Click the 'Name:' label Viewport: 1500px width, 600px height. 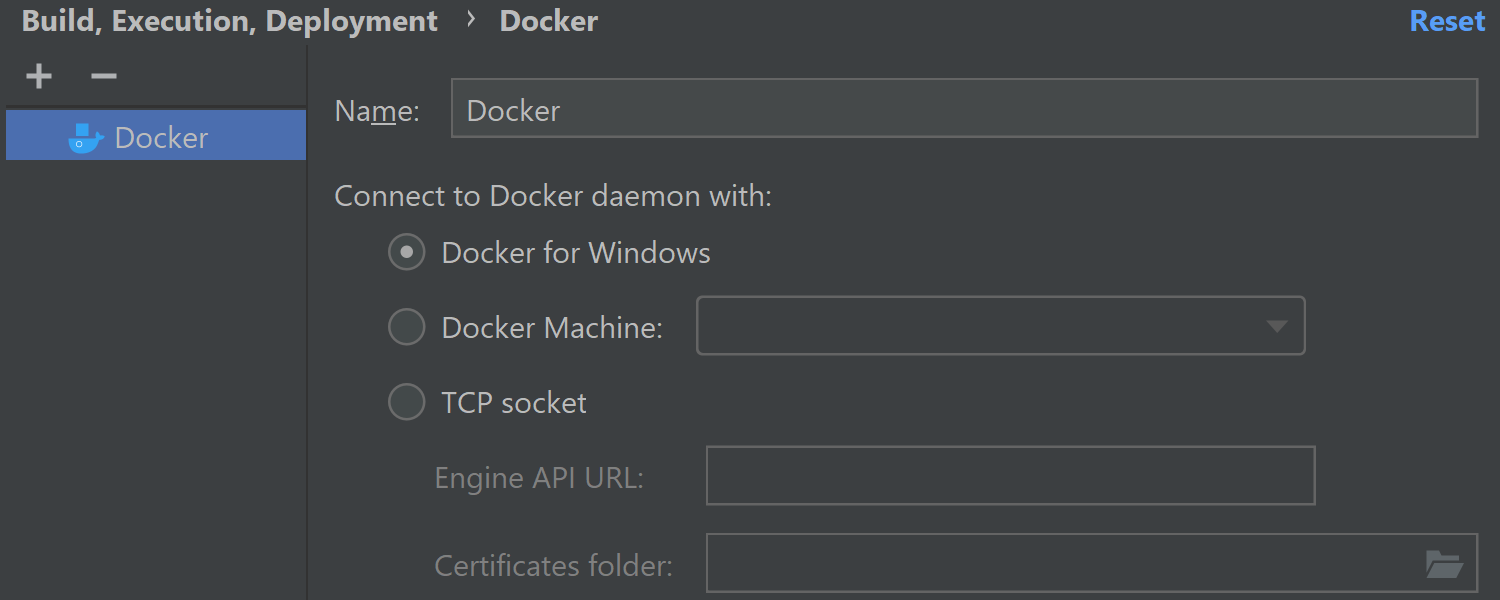(378, 111)
